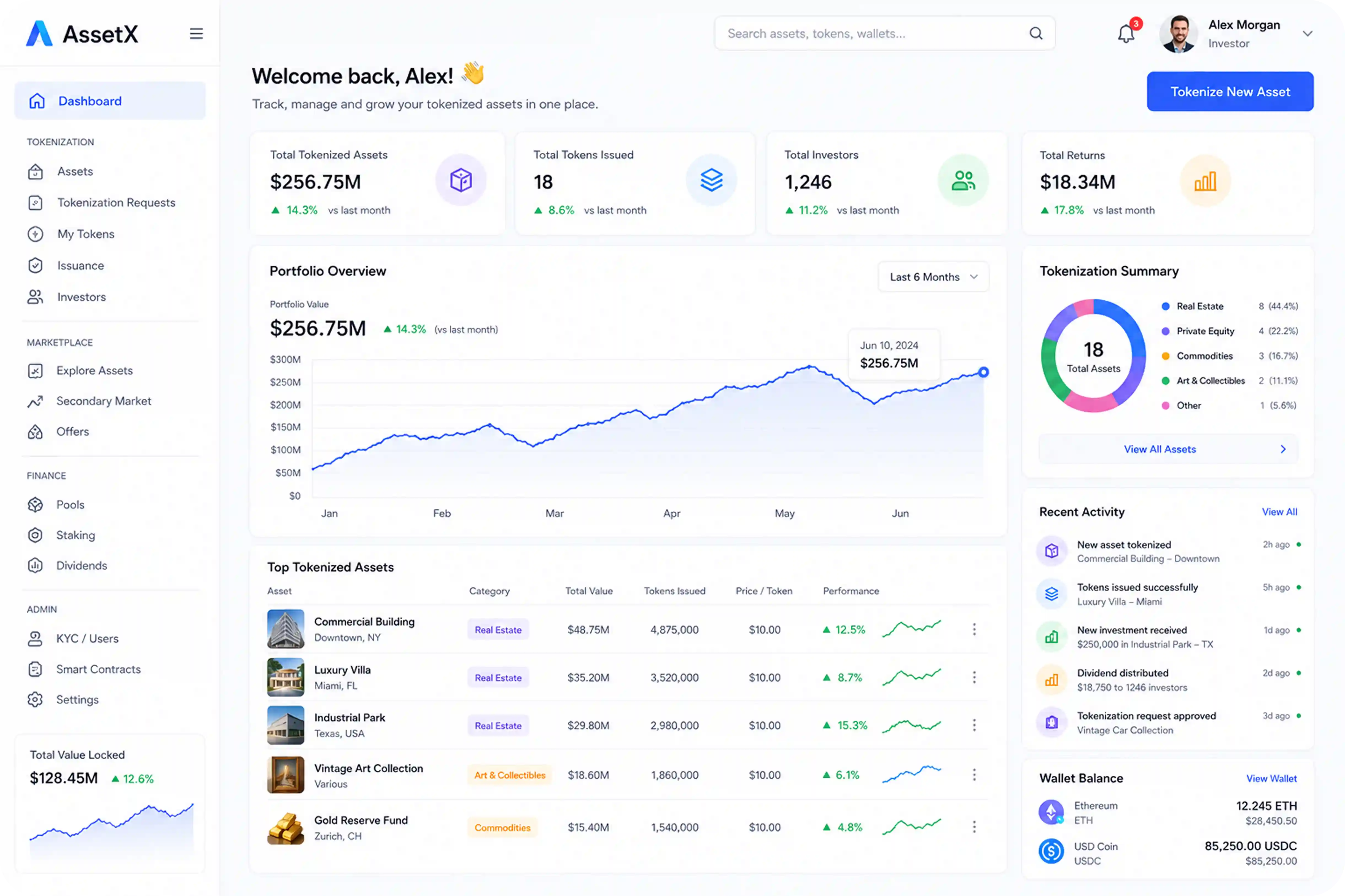Select Dashboard in the sidebar
The height and width of the screenshot is (896, 1345).
click(x=110, y=101)
